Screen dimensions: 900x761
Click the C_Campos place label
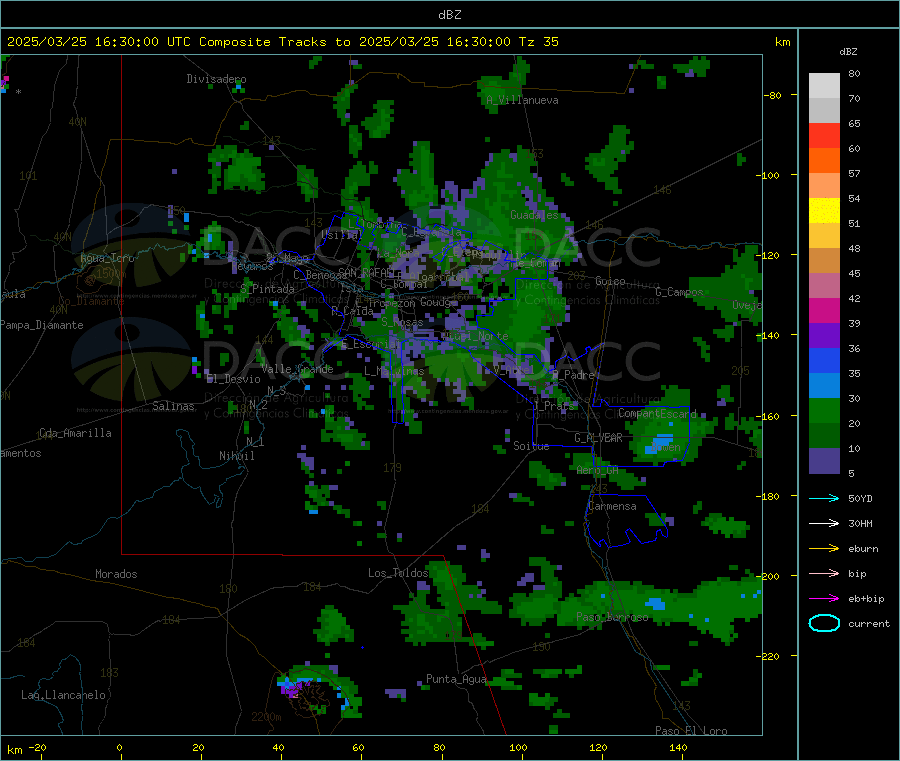(x=679, y=292)
